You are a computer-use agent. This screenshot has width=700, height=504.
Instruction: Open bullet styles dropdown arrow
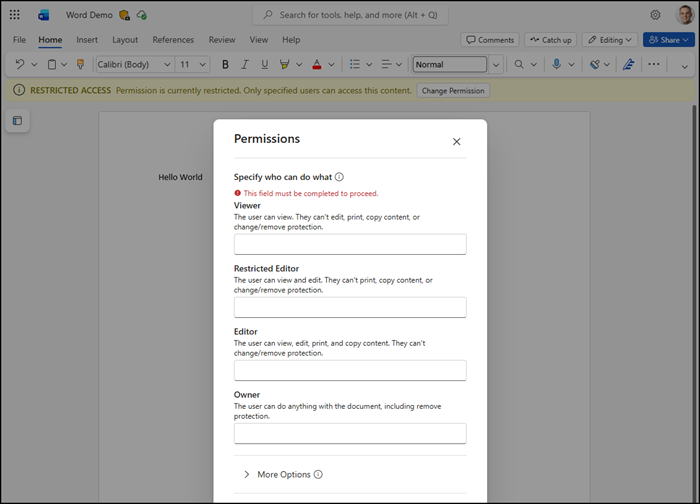pos(369,65)
